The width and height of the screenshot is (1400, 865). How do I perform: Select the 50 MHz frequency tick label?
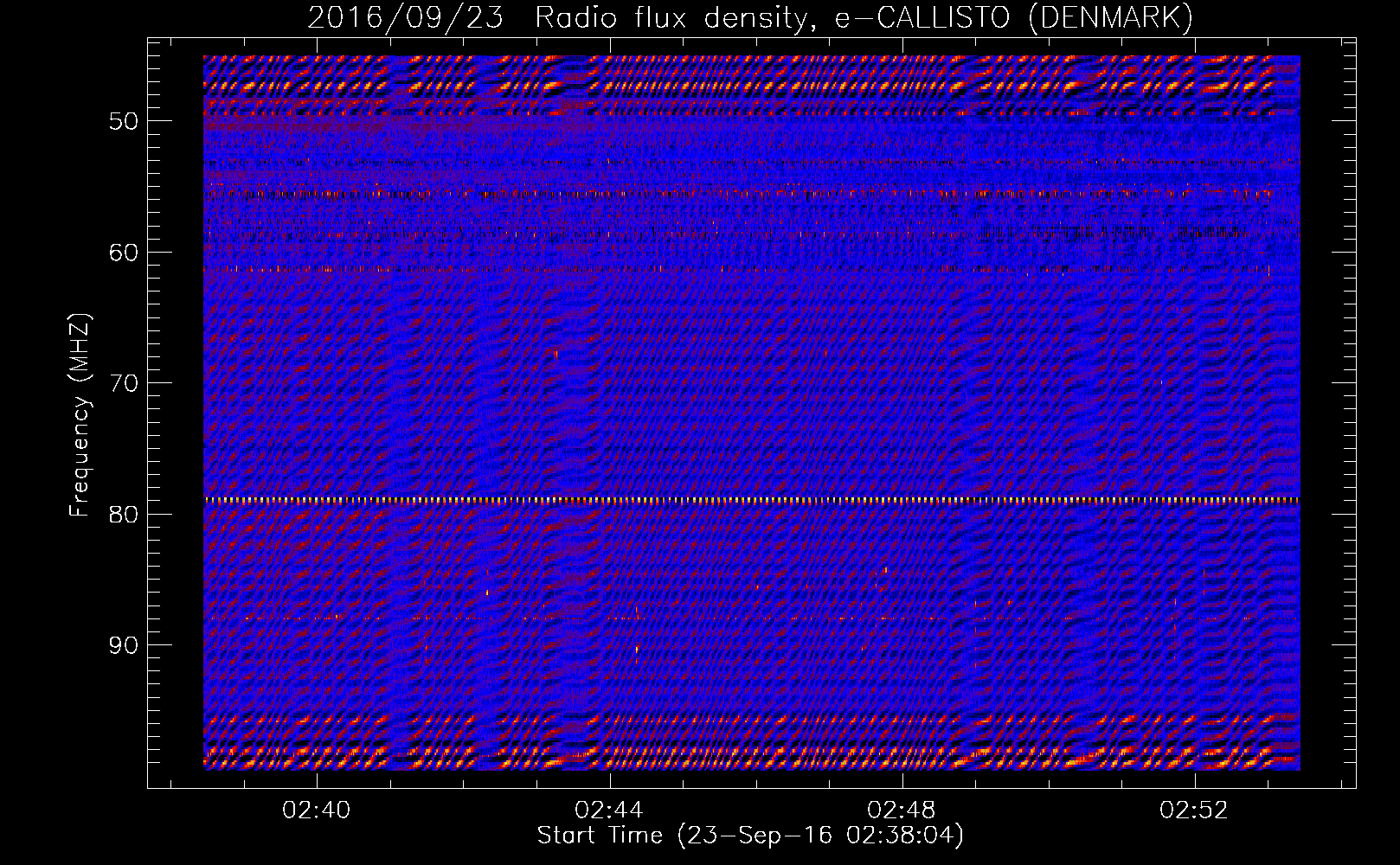click(124, 121)
